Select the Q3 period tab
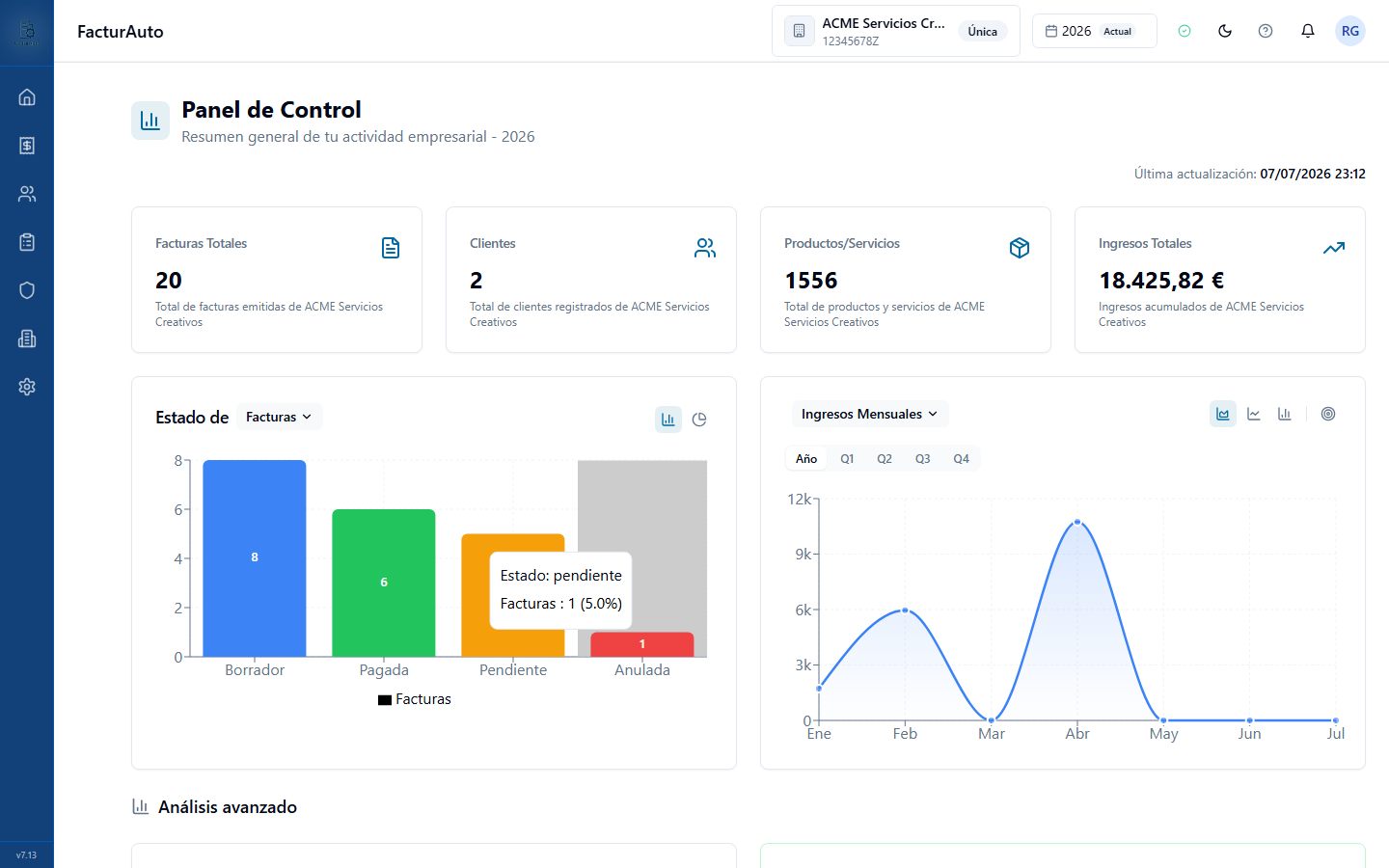Screen dimensions: 1389x868 [x=923, y=459]
